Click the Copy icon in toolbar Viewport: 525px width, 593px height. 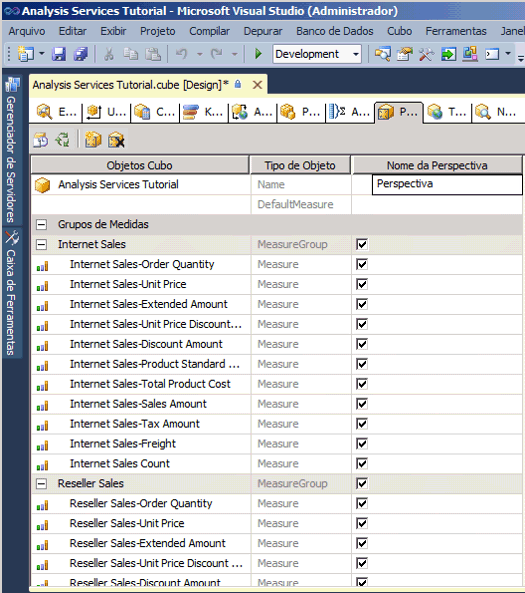130,54
